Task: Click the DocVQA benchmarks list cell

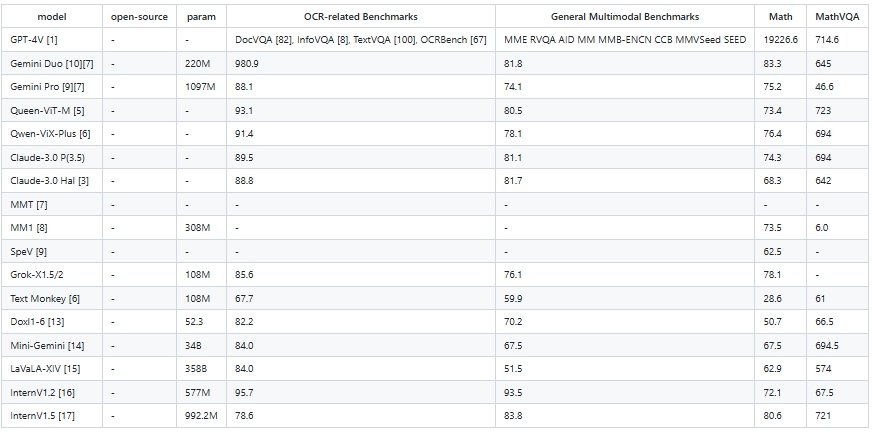Action: tap(360, 40)
